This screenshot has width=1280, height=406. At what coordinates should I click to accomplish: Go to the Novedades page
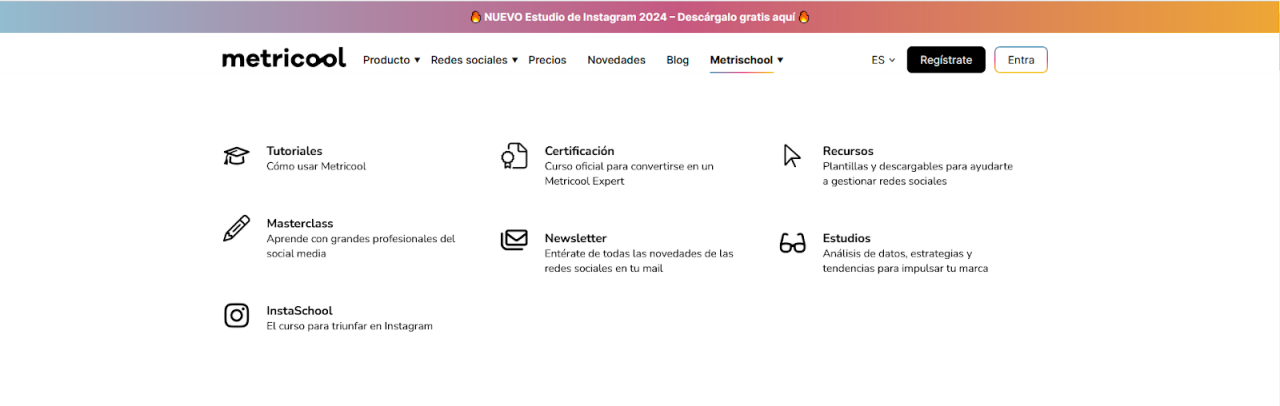pyautogui.click(x=616, y=60)
